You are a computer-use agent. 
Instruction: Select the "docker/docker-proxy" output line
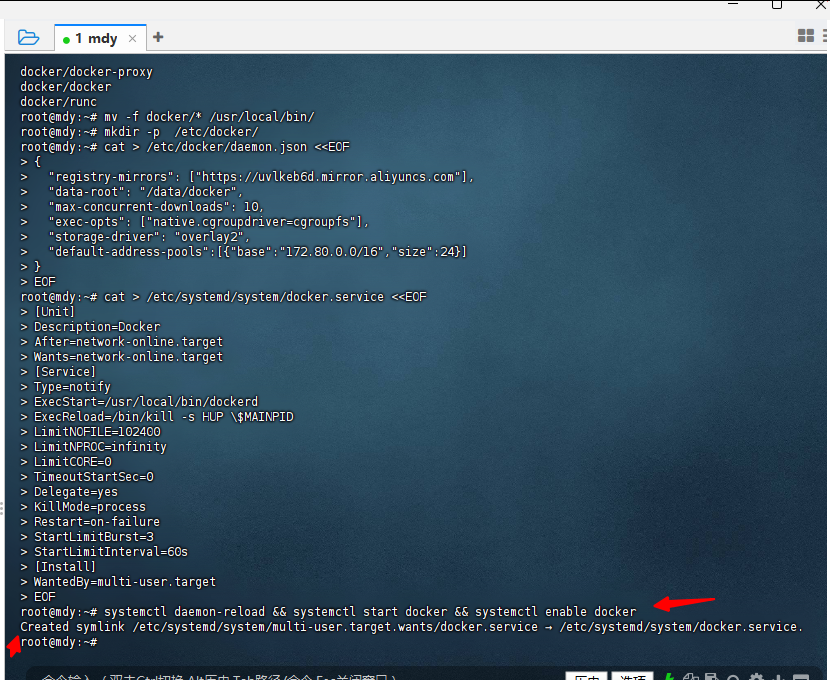pos(86,72)
